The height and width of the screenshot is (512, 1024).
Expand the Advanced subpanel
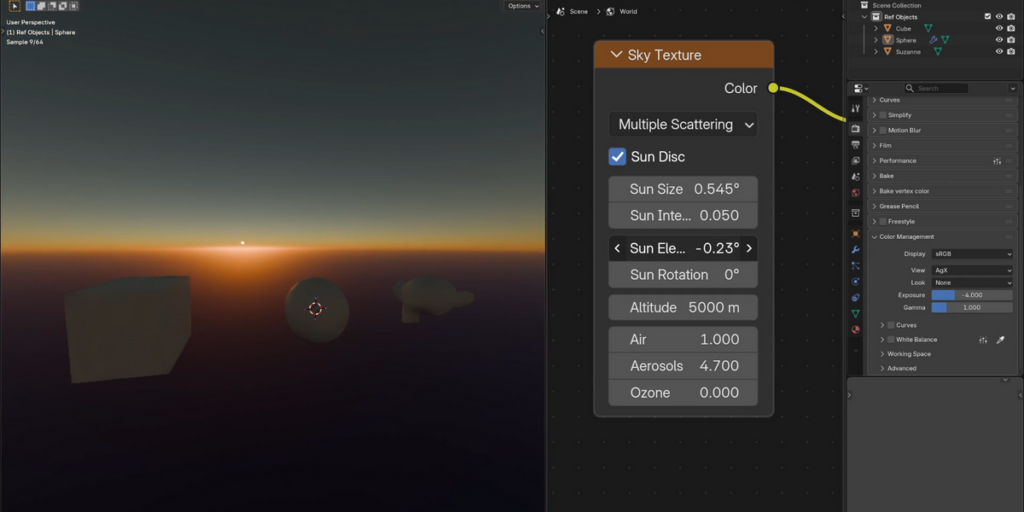coord(882,368)
